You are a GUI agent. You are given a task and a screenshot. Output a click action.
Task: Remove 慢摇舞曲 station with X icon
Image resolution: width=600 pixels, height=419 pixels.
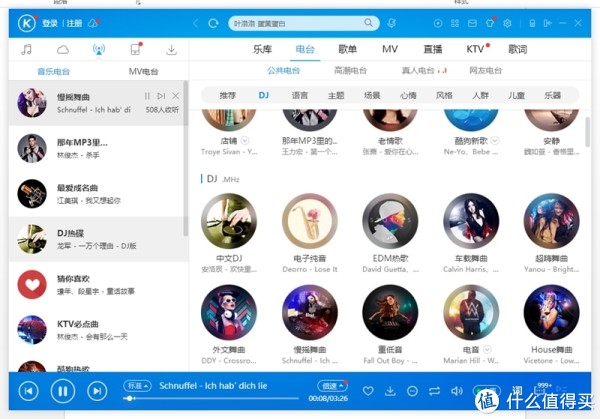click(176, 96)
